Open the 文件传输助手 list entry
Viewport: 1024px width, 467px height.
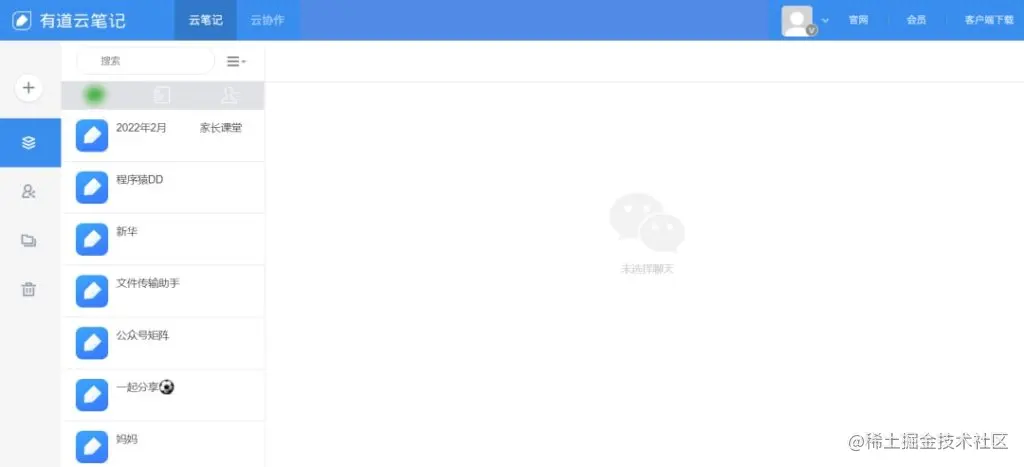[x=163, y=291]
